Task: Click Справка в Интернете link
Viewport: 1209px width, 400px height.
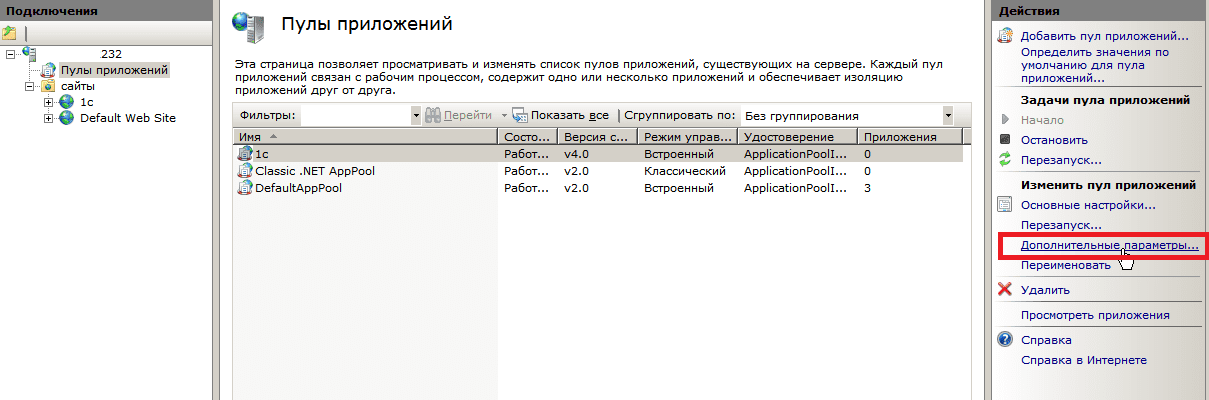Action: (1083, 360)
